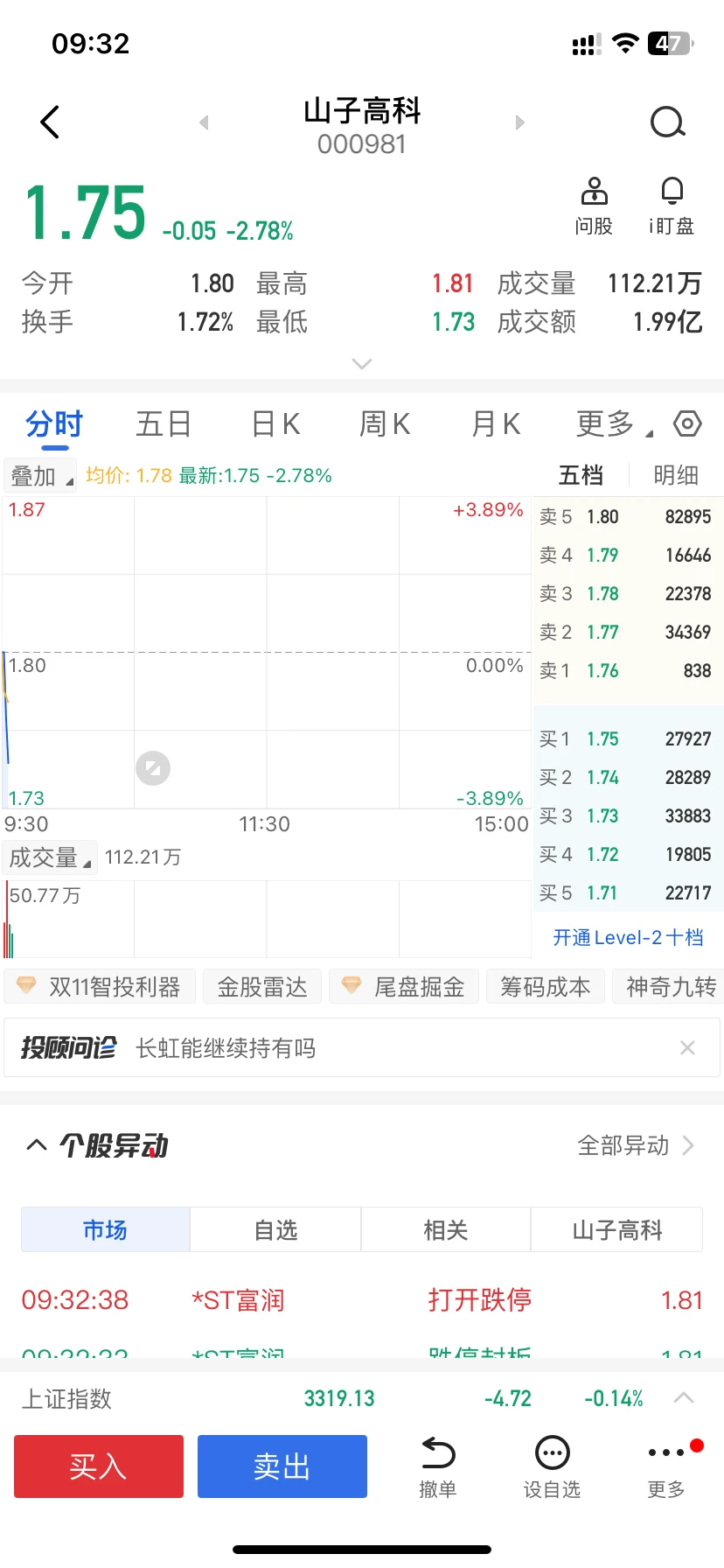Open question 长虹能继续持有吗
Image resolution: width=724 pixels, height=1568 pixels.
[x=226, y=1048]
